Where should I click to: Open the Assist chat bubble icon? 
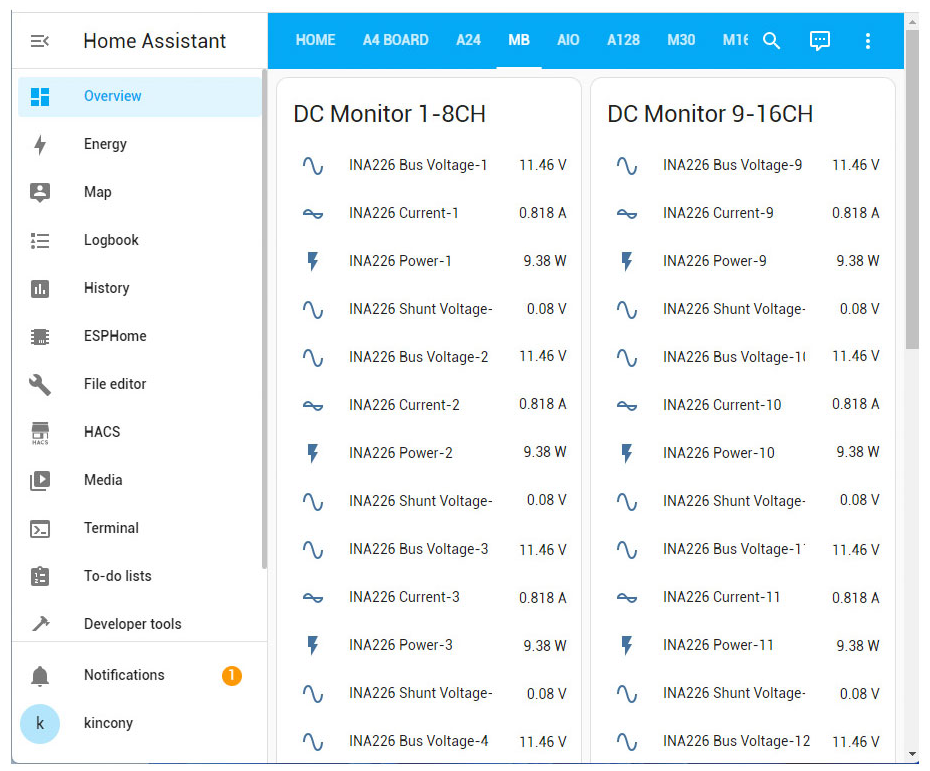(819, 41)
